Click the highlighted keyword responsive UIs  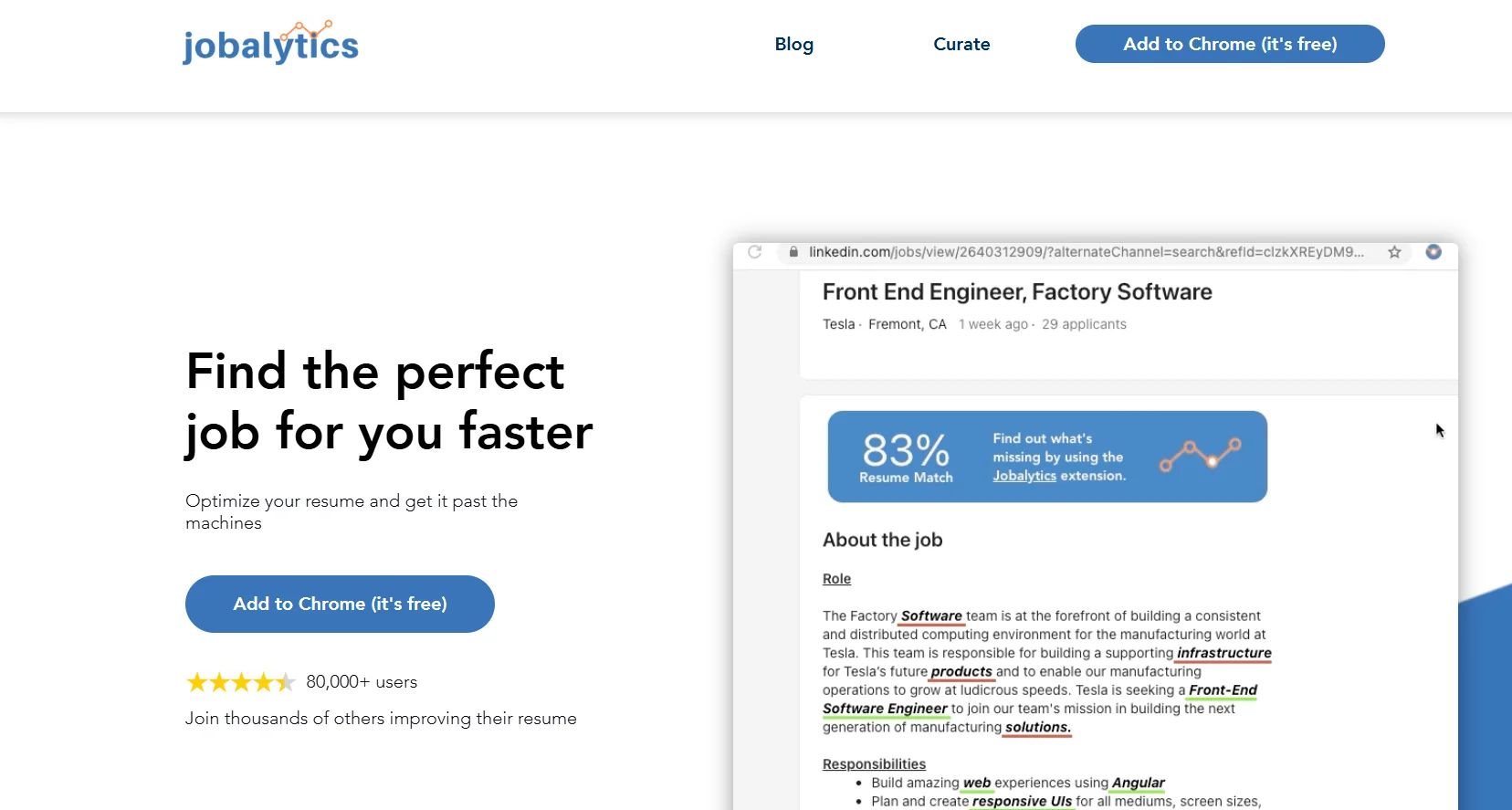tap(1022, 801)
